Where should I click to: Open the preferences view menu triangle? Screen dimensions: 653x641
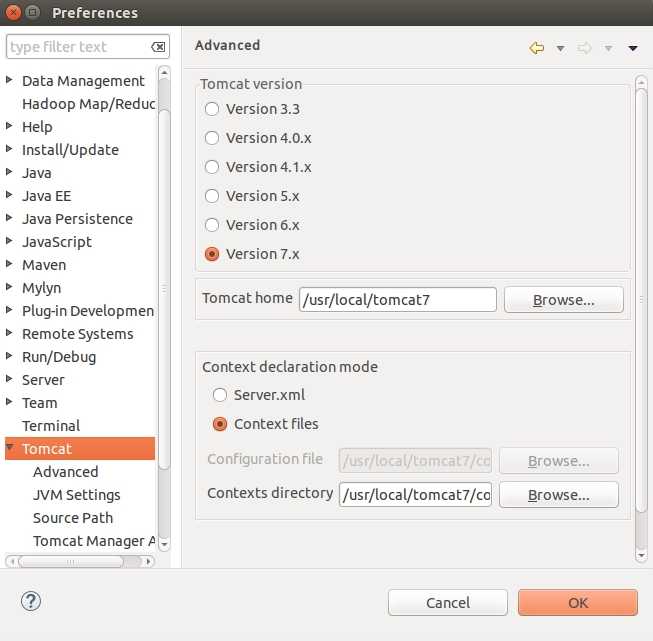(633, 49)
